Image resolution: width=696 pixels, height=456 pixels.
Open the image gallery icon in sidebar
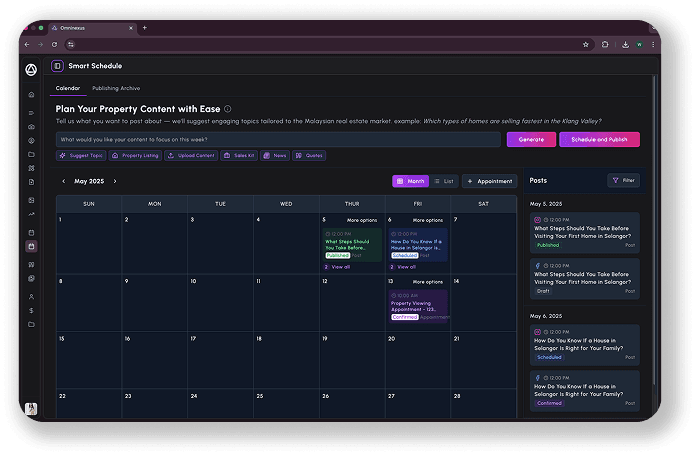tap(31, 200)
